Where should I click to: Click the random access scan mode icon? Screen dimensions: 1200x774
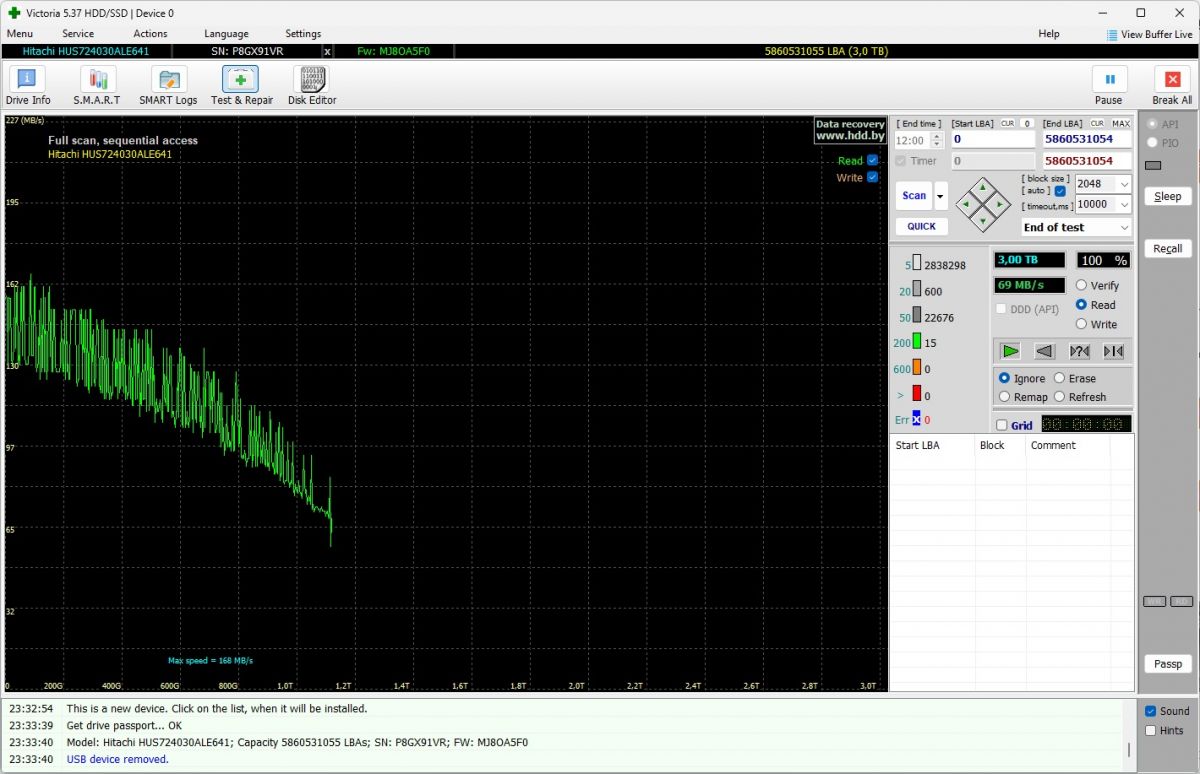pos(1079,351)
